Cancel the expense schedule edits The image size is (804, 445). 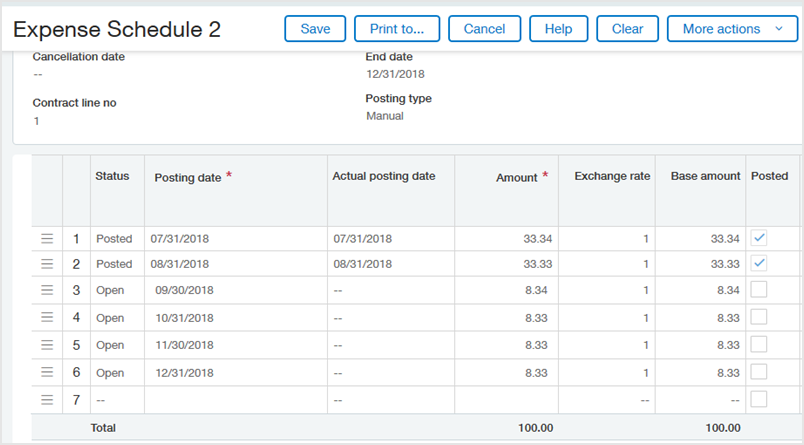484,29
